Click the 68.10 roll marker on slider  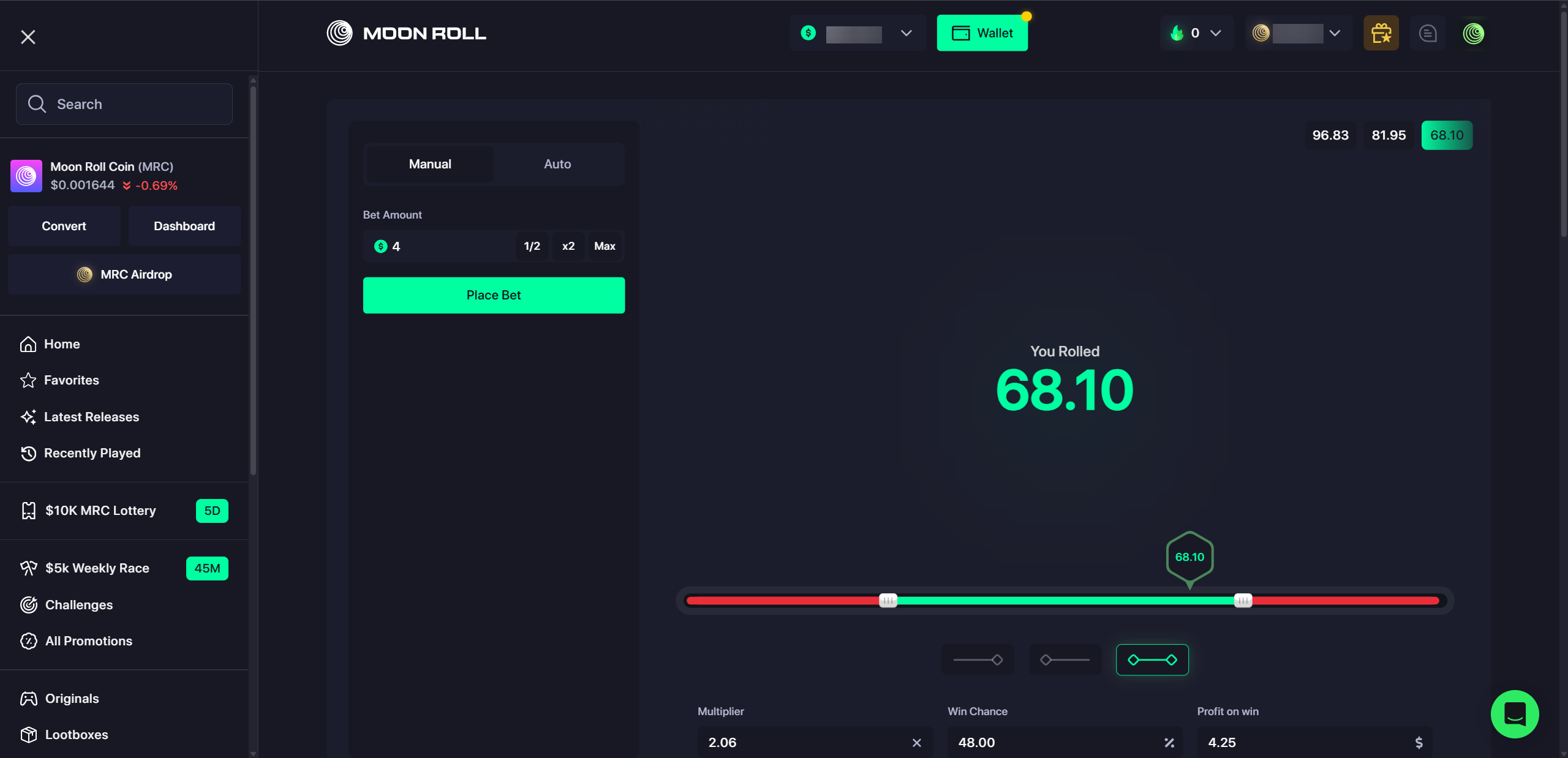point(1189,558)
